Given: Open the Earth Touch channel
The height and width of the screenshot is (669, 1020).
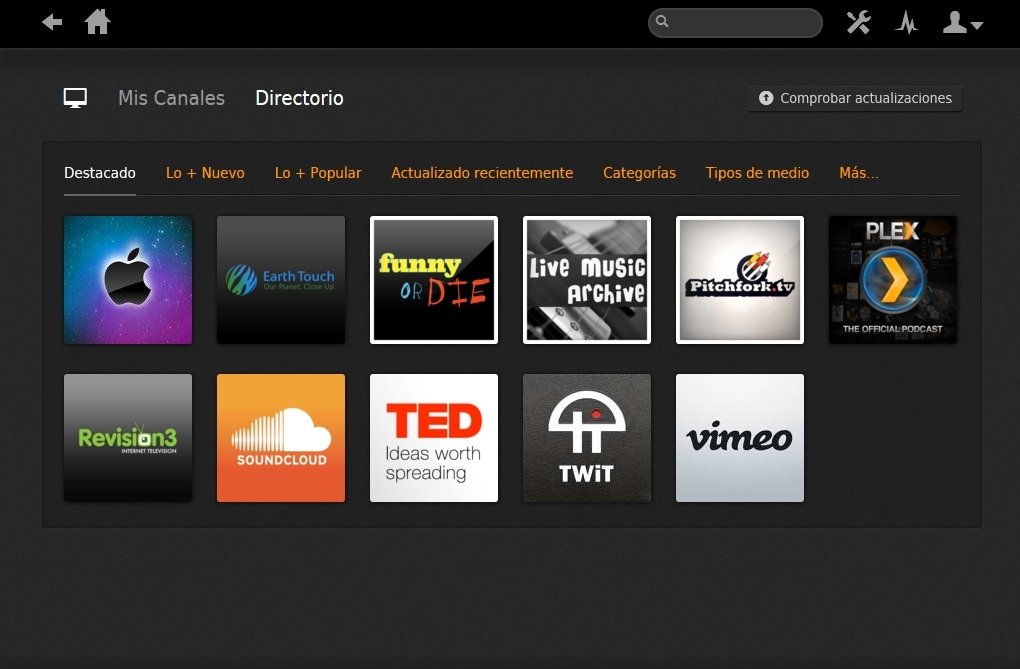Looking at the screenshot, I should coord(281,280).
